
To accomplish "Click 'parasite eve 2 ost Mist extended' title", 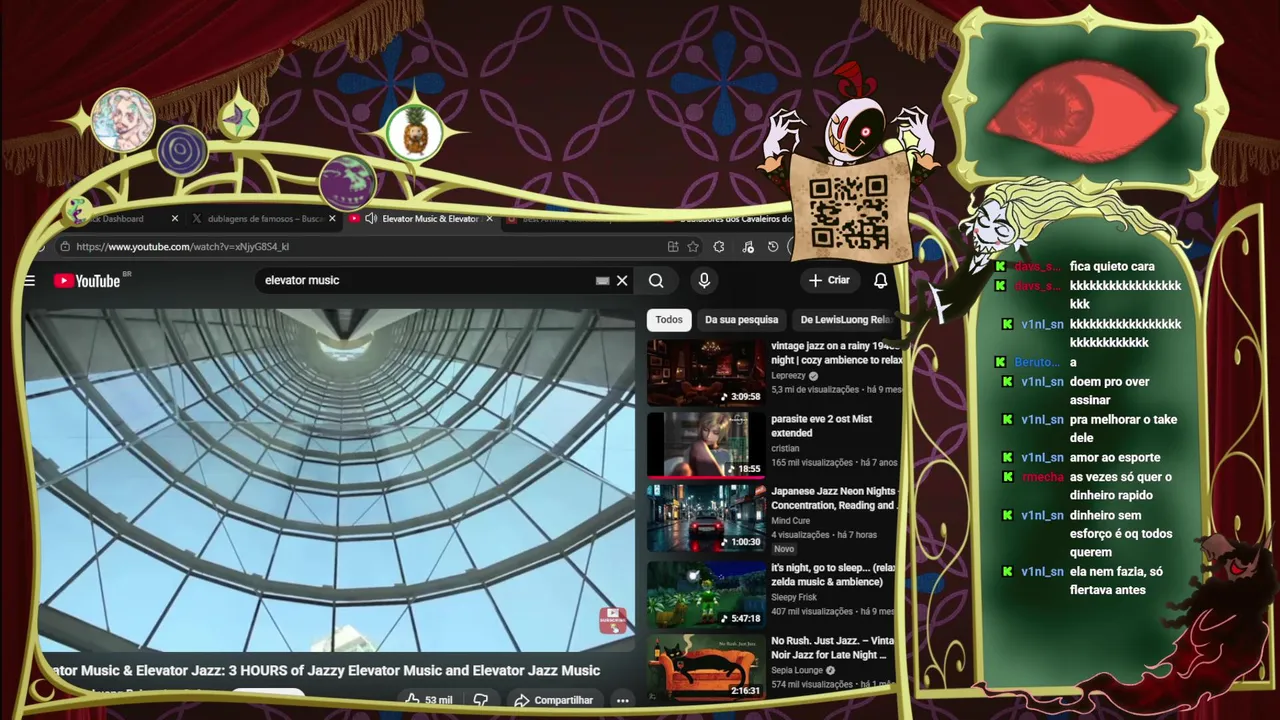I will pyautogui.click(x=821, y=426).
